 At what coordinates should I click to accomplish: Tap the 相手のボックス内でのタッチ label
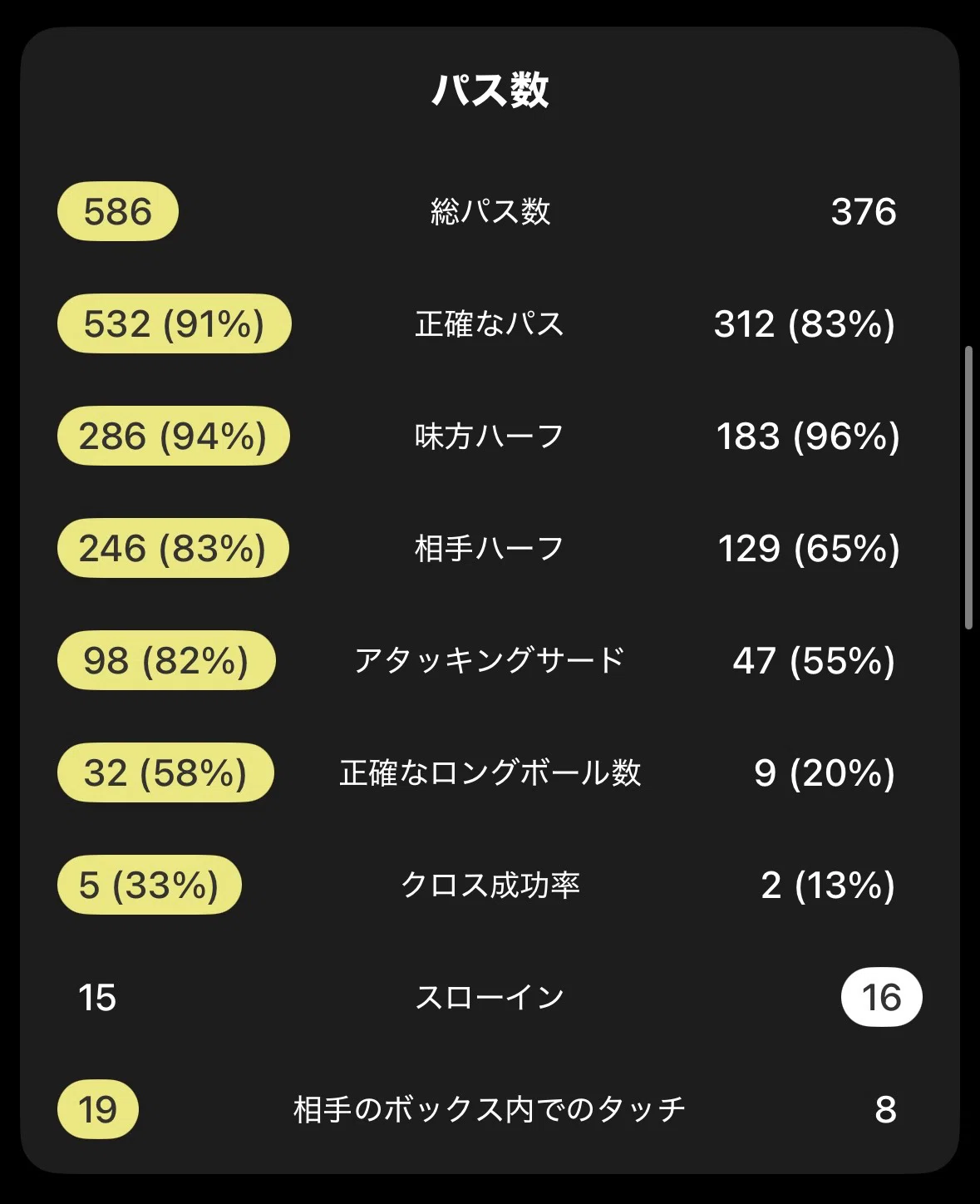[490, 1109]
